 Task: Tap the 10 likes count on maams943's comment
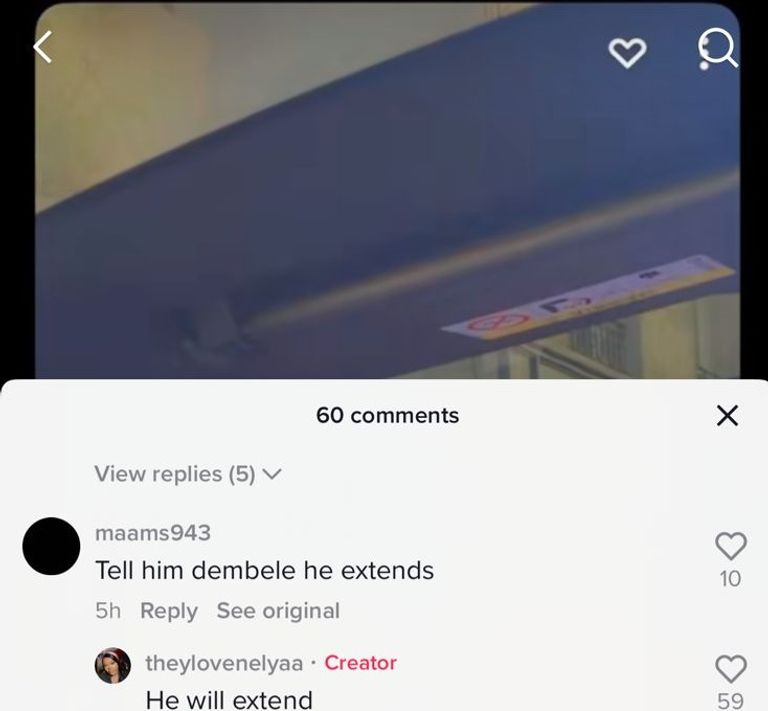(x=730, y=579)
